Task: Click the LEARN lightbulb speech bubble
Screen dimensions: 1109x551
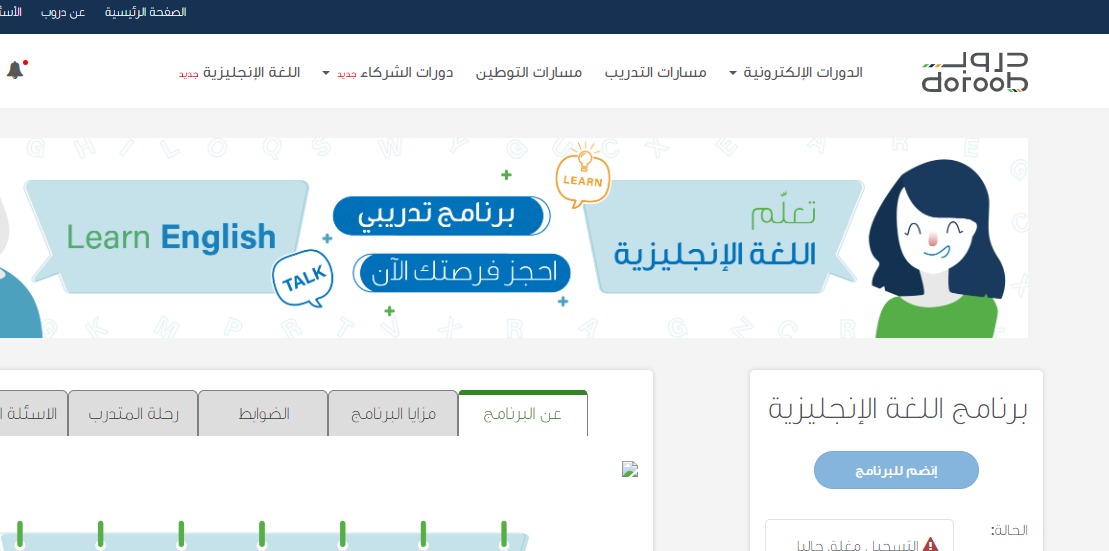Action: 583,178
